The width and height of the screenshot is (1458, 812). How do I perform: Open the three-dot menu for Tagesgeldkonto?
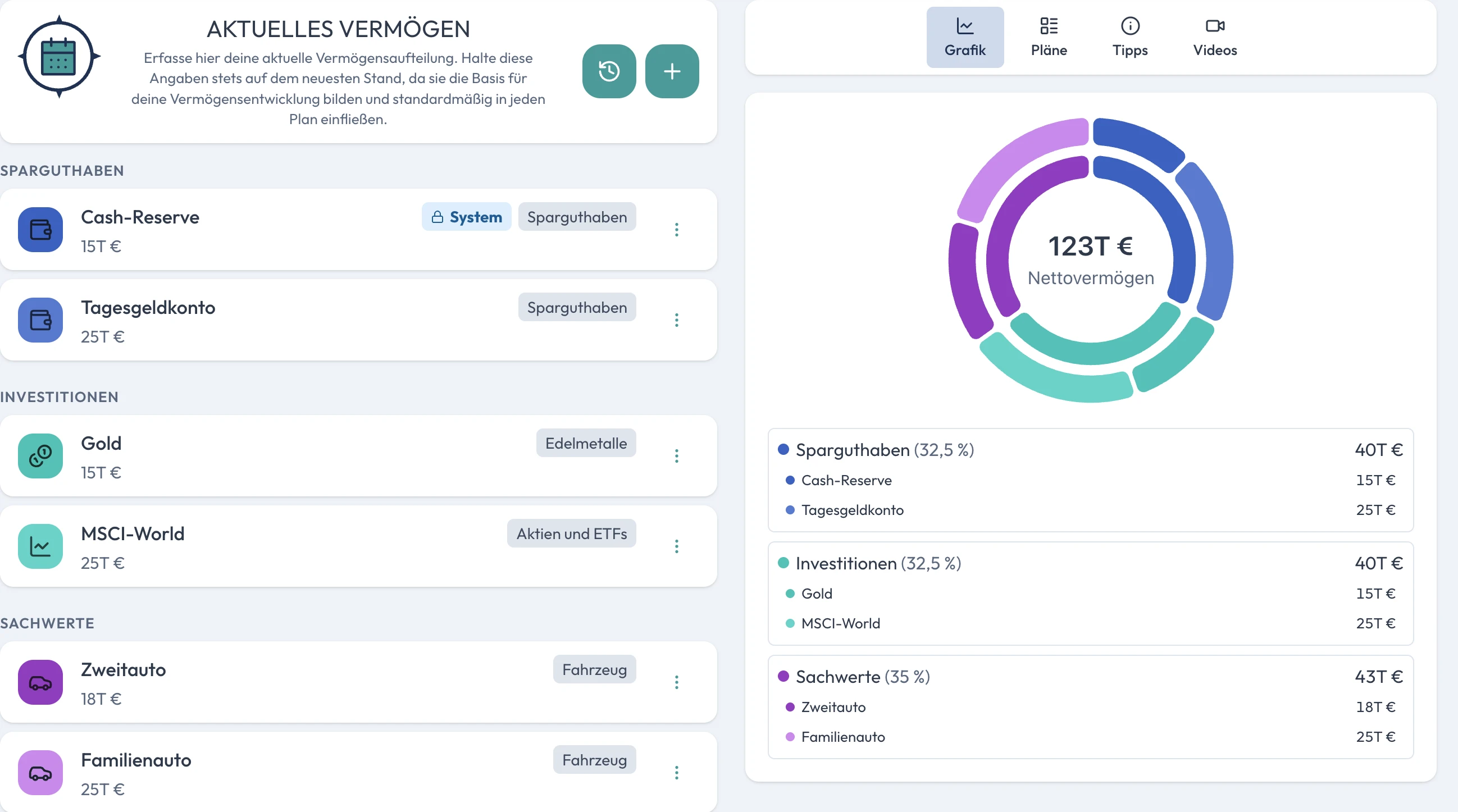point(676,320)
